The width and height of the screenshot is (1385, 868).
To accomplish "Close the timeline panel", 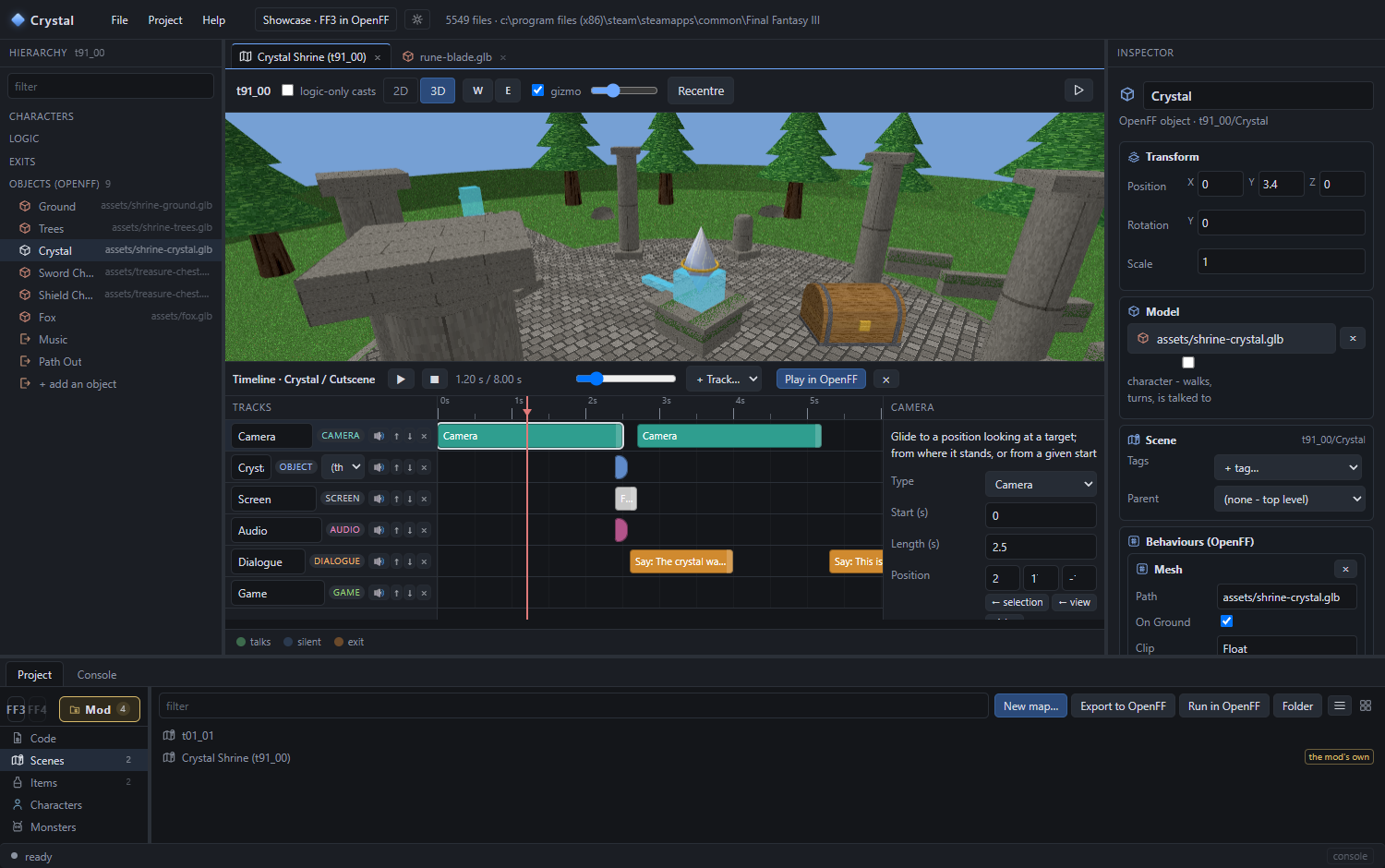I will (x=886, y=380).
